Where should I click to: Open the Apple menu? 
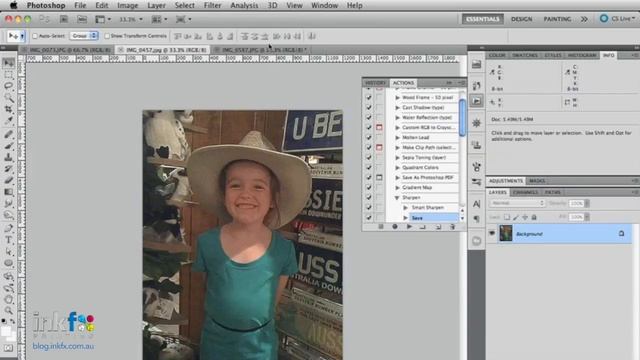tap(13, 5)
